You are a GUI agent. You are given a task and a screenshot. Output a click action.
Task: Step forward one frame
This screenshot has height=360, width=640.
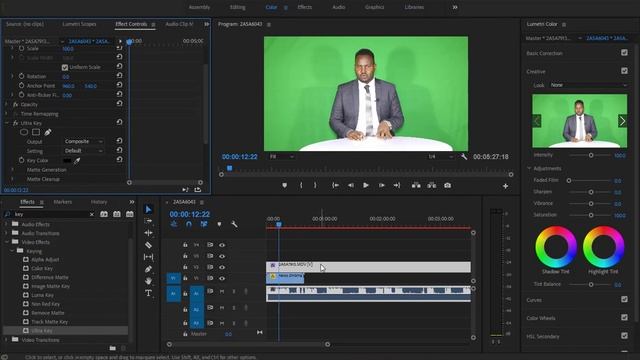[382, 185]
